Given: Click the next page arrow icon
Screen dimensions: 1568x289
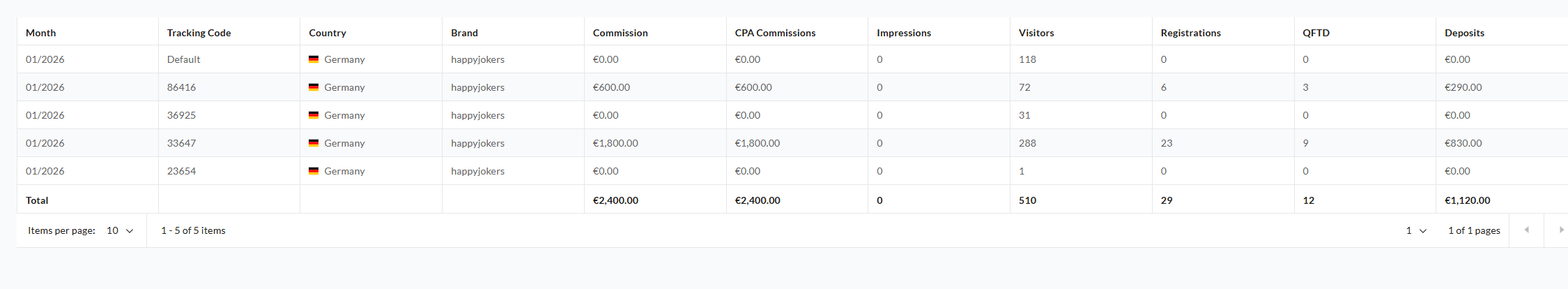Looking at the screenshot, I should 1561,230.
